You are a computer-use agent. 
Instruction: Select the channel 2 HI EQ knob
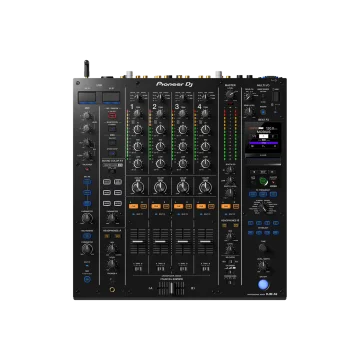[160, 129]
